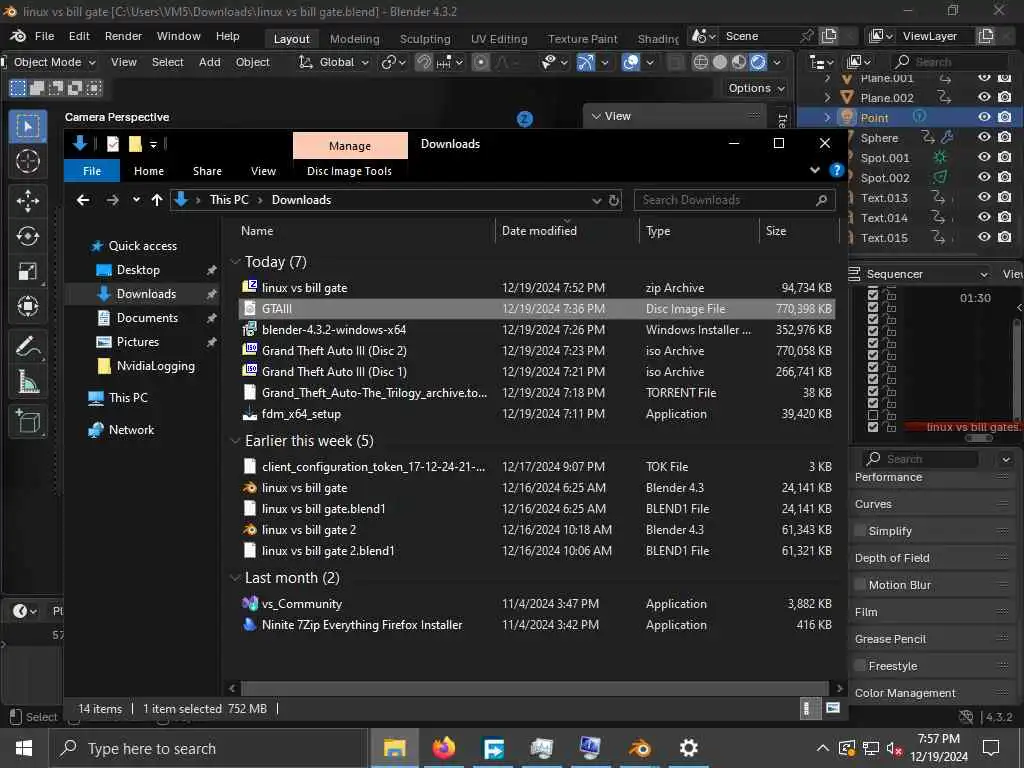1024x768 pixels.
Task: Select This PC in navigation pane
Action: pos(128,398)
